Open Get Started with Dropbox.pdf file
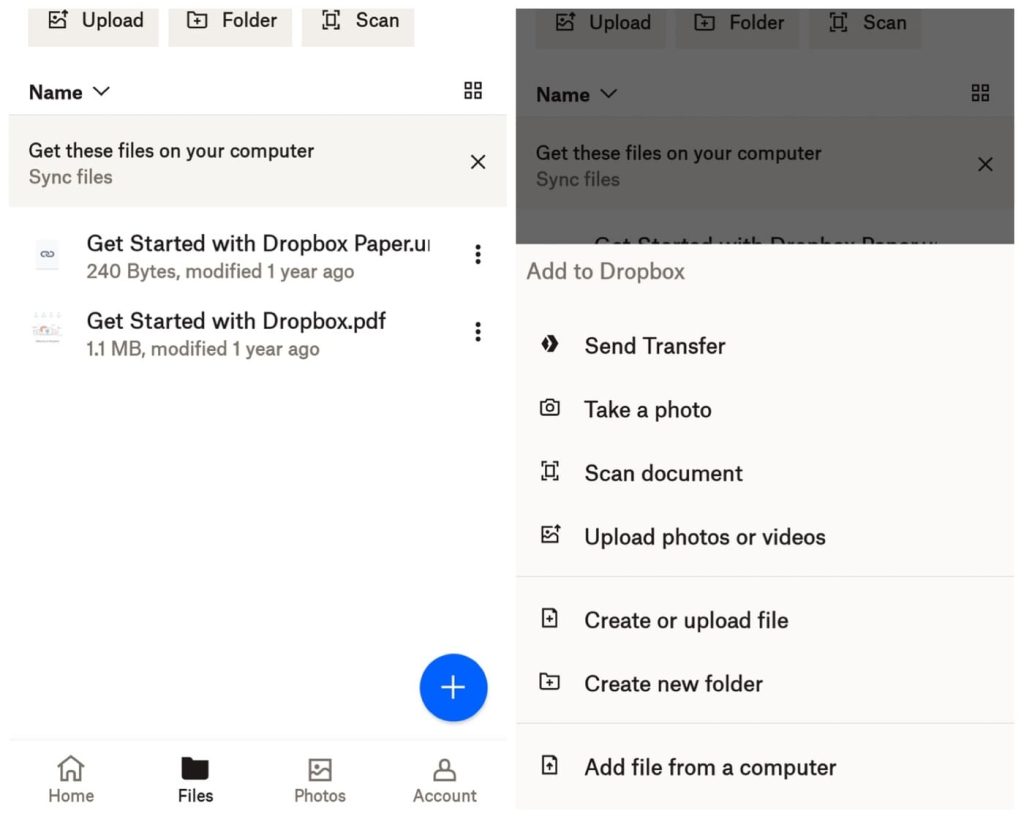The width and height of the screenshot is (1024, 819). [x=236, y=333]
